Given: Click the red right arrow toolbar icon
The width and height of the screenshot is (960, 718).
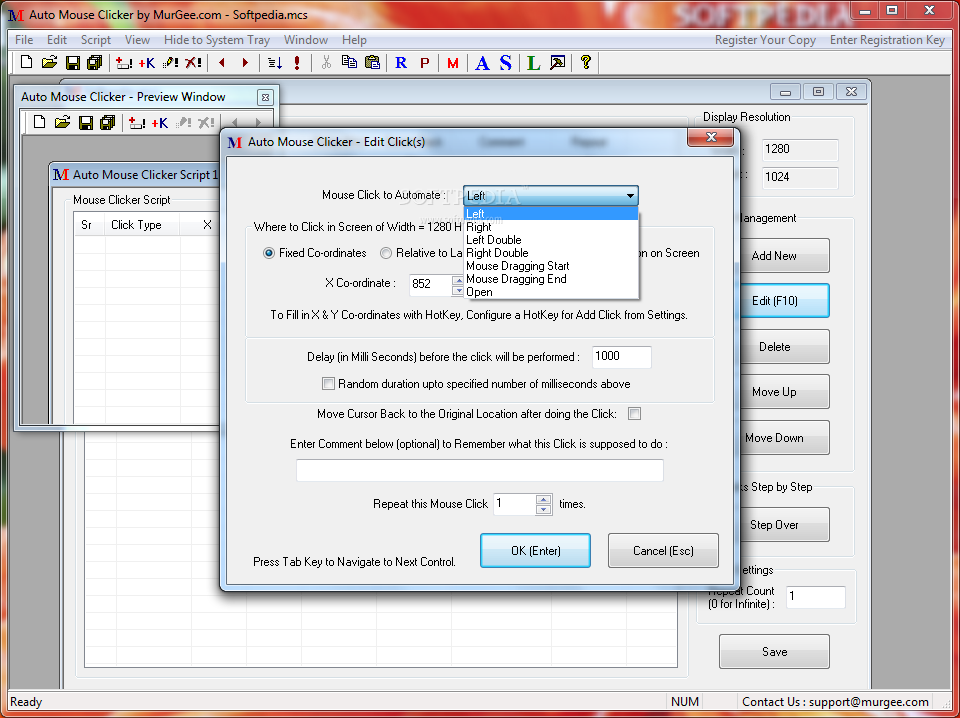Looking at the screenshot, I should pyautogui.click(x=245, y=62).
